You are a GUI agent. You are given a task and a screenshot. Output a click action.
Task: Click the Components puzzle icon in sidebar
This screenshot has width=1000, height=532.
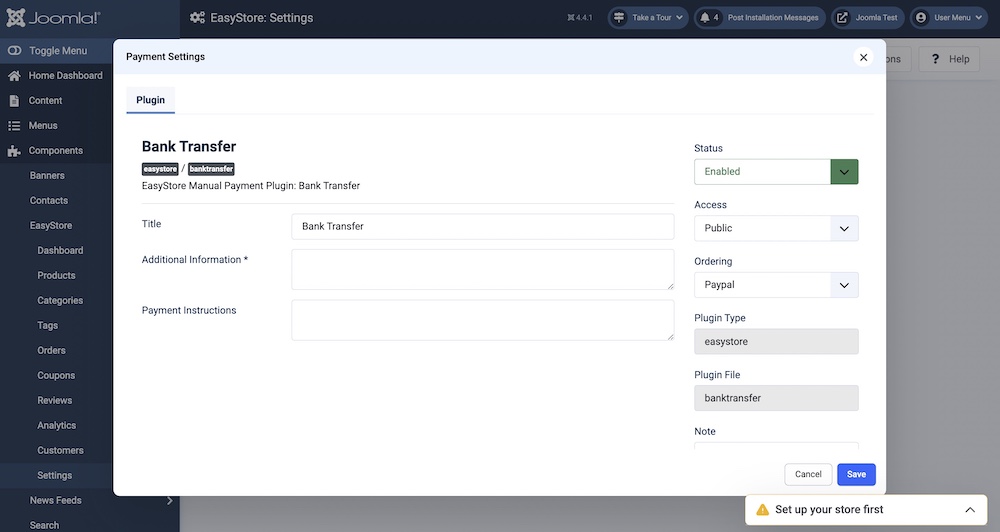[14, 151]
